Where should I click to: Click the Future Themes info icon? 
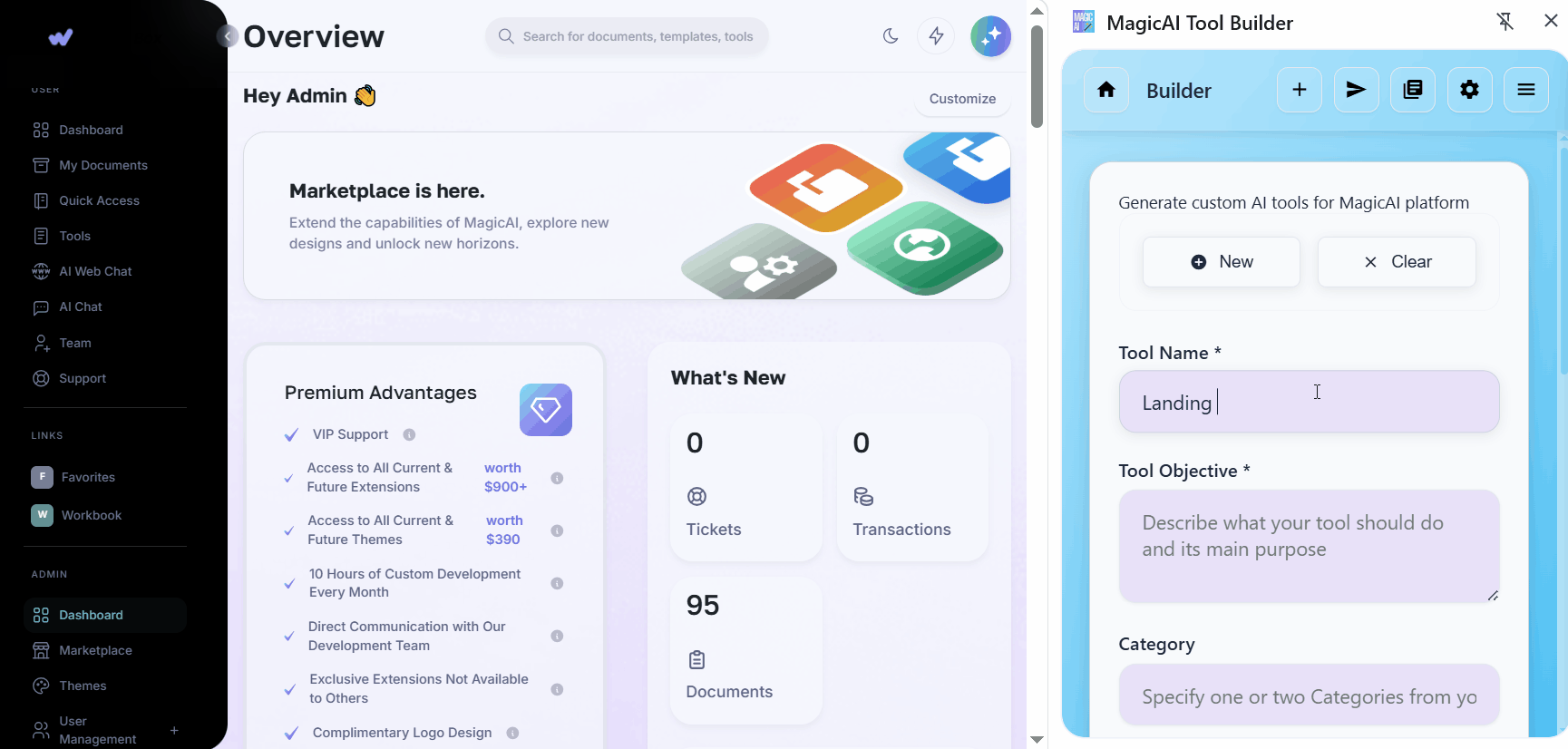(x=557, y=530)
